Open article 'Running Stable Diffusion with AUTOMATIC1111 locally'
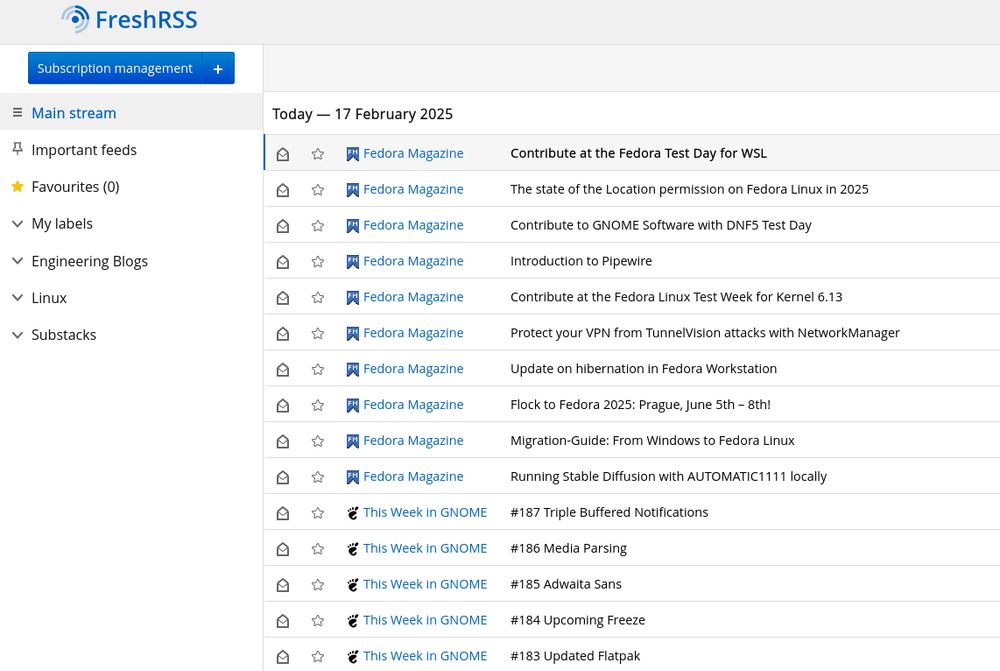Viewport: 1000px width, 671px height. 668,476
